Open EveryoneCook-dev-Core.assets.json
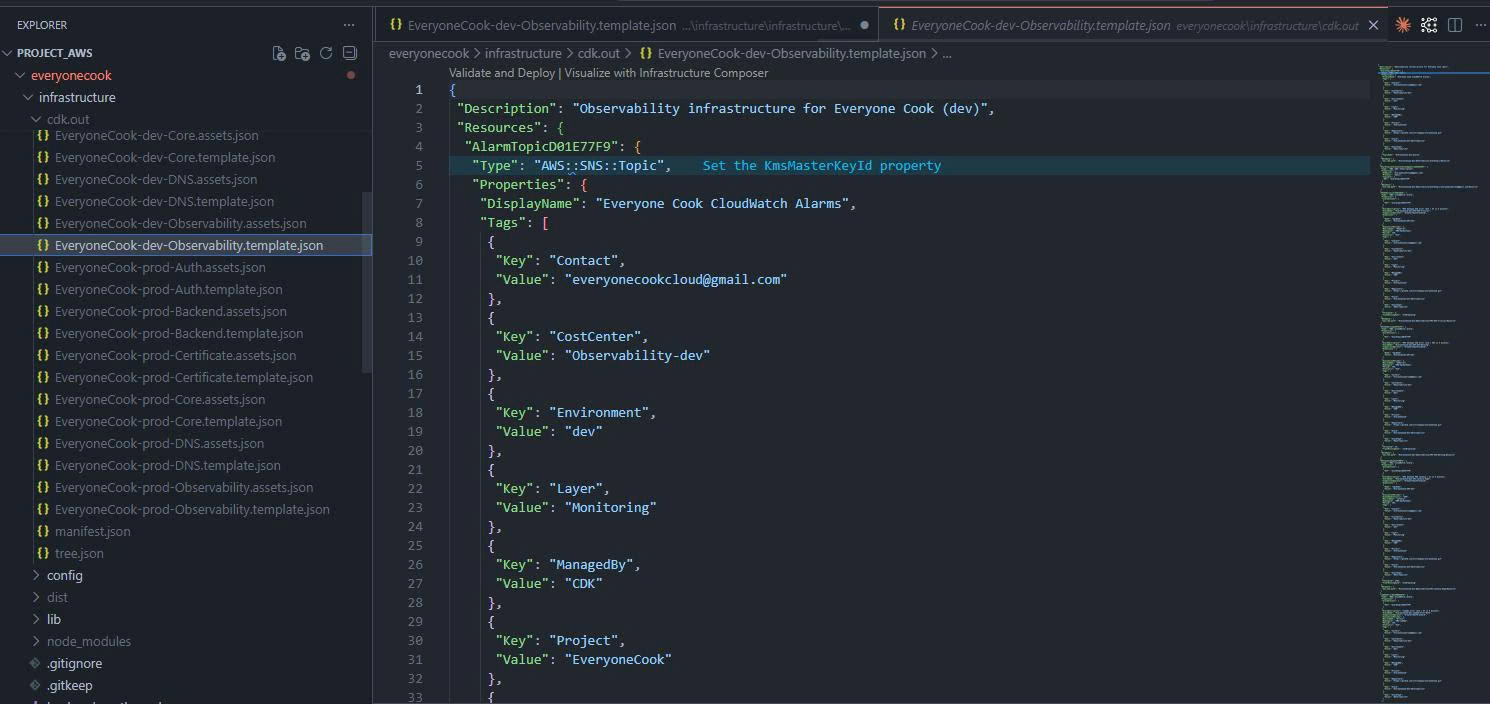The width and height of the screenshot is (1490, 704). 157,135
